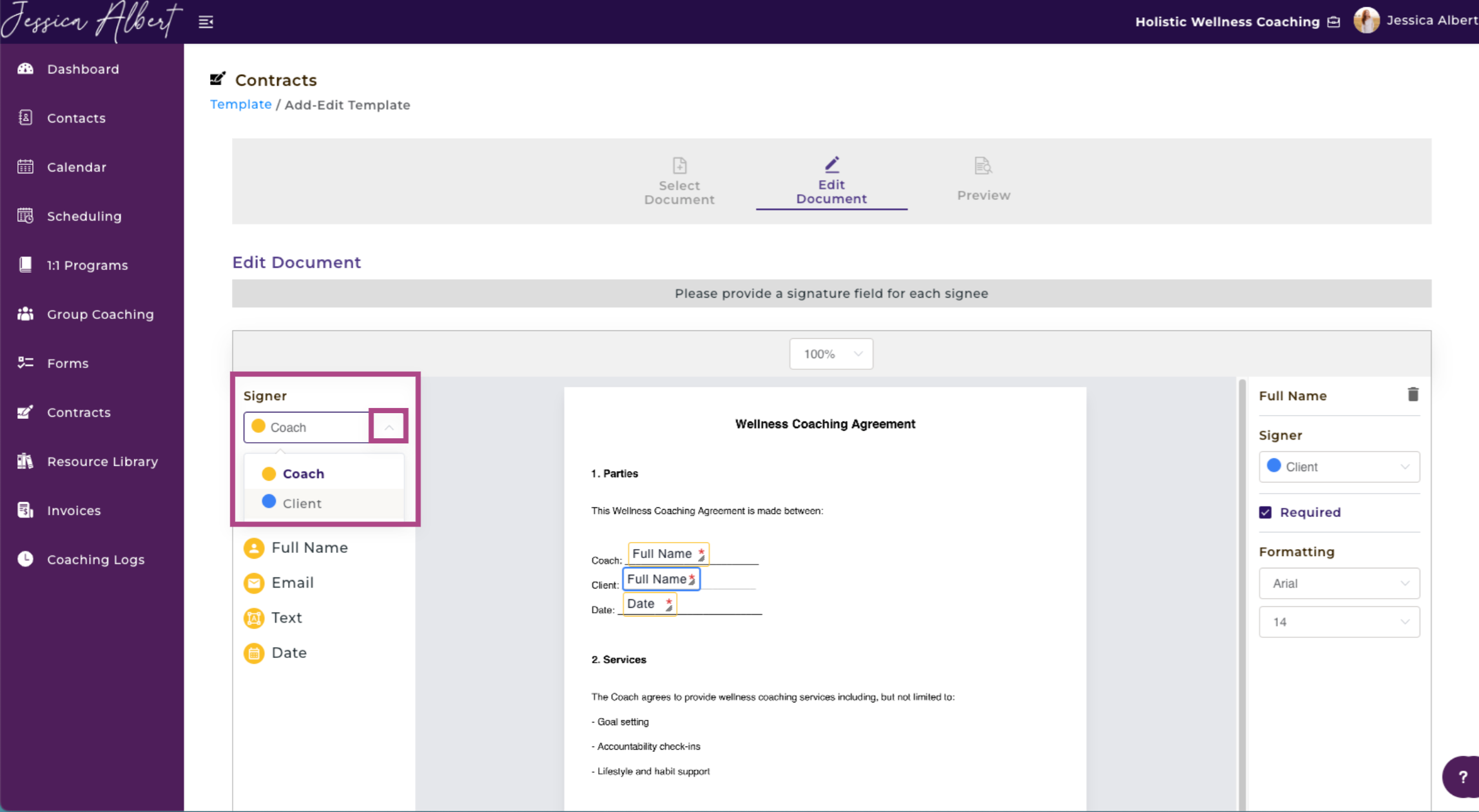Click the Wellness Coaching Agreement title

825,423
